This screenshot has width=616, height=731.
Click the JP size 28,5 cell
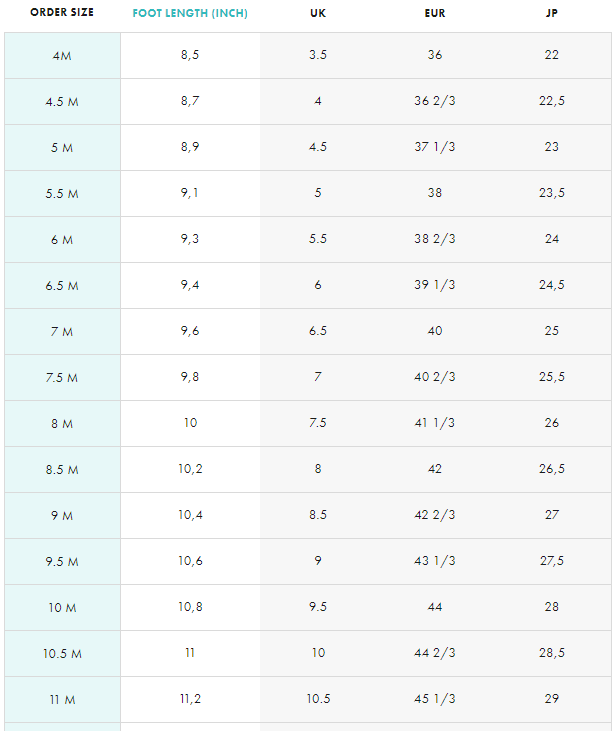pos(552,653)
